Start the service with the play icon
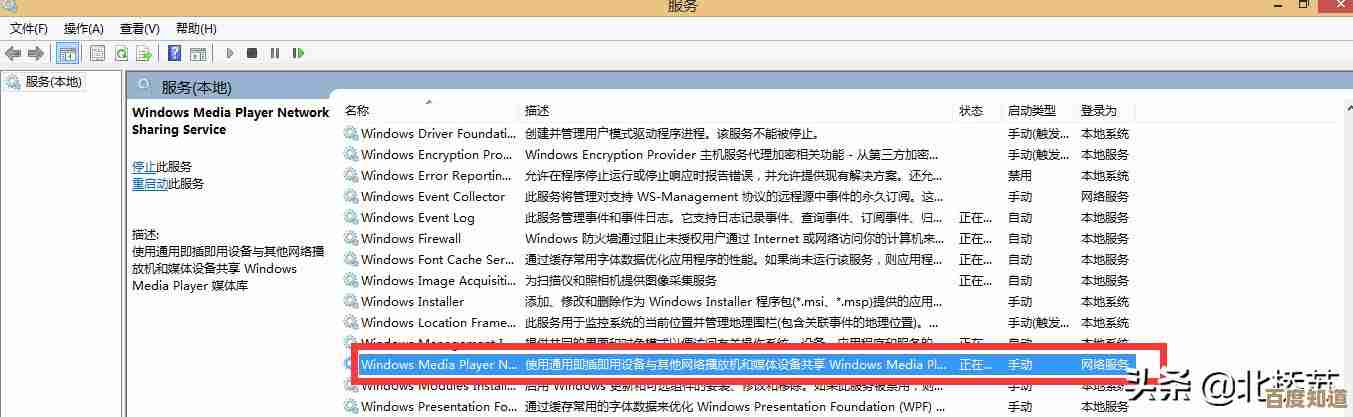This screenshot has width=1353, height=417. 230,53
